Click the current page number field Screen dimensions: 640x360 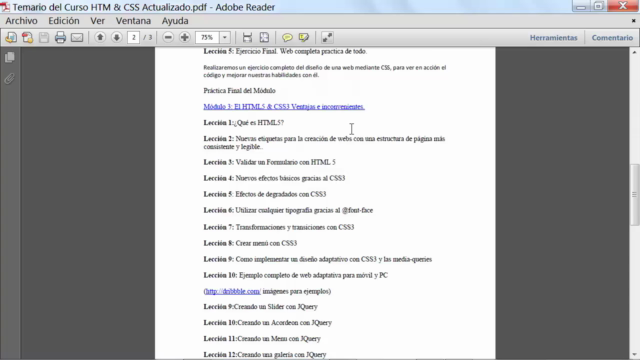133,38
